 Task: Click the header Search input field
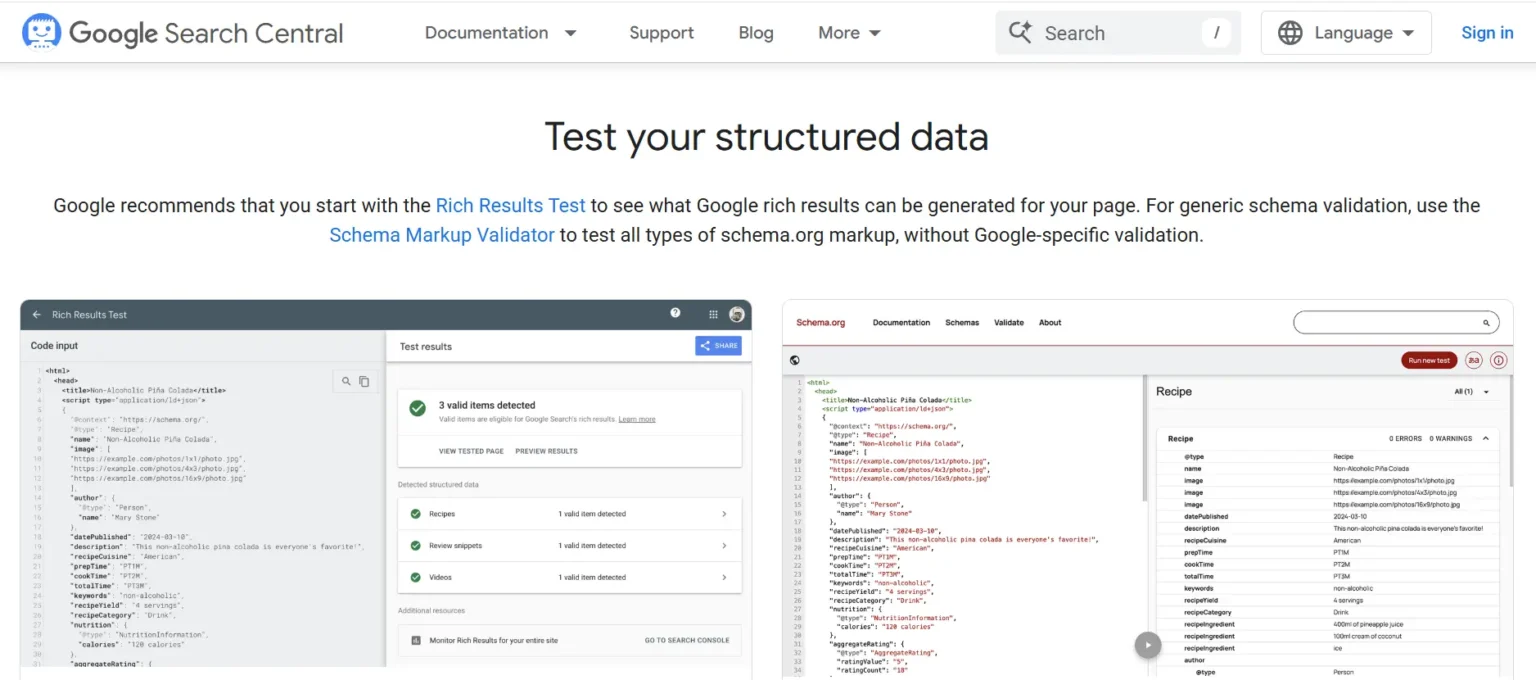[1110, 32]
